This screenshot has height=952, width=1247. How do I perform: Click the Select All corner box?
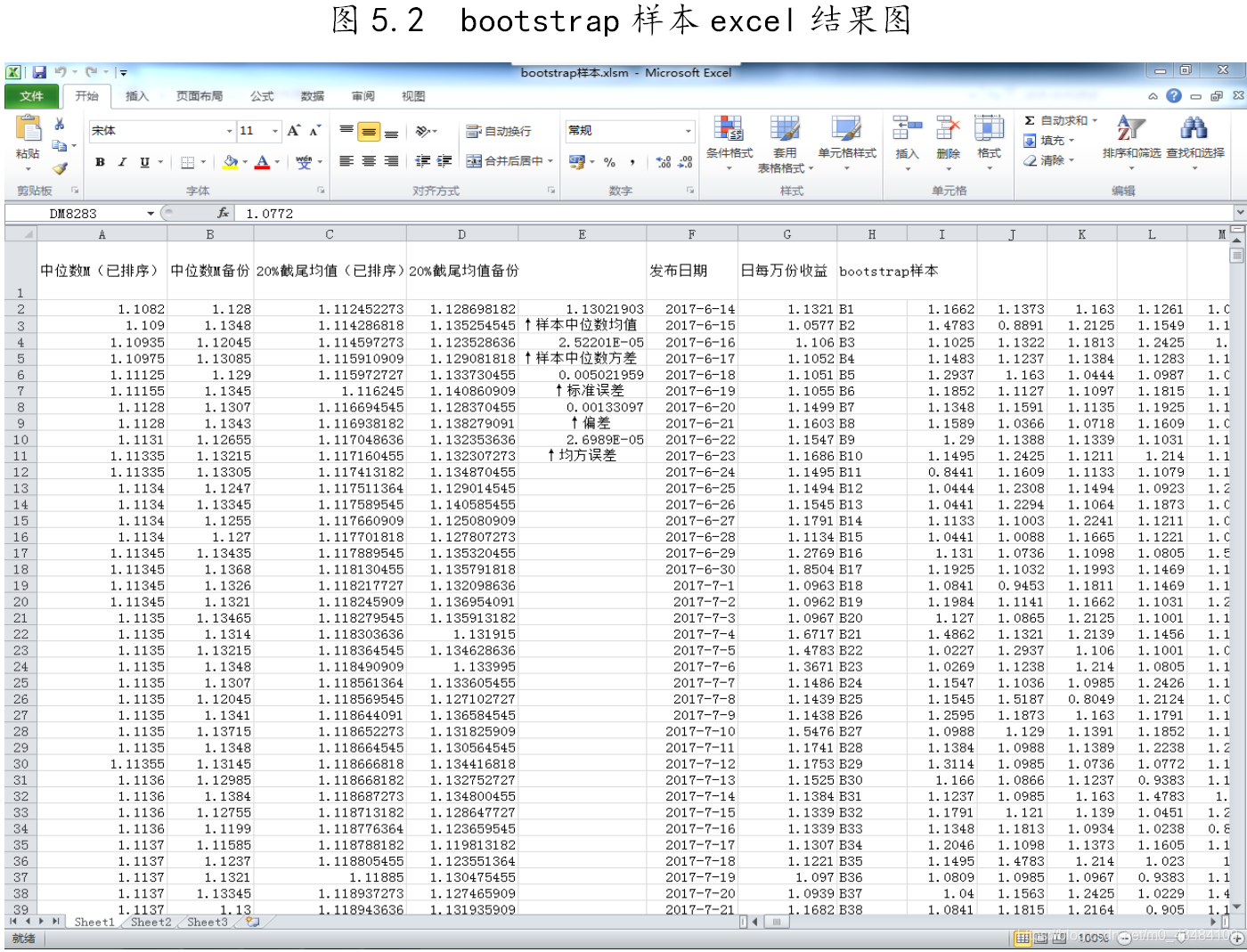pos(20,234)
